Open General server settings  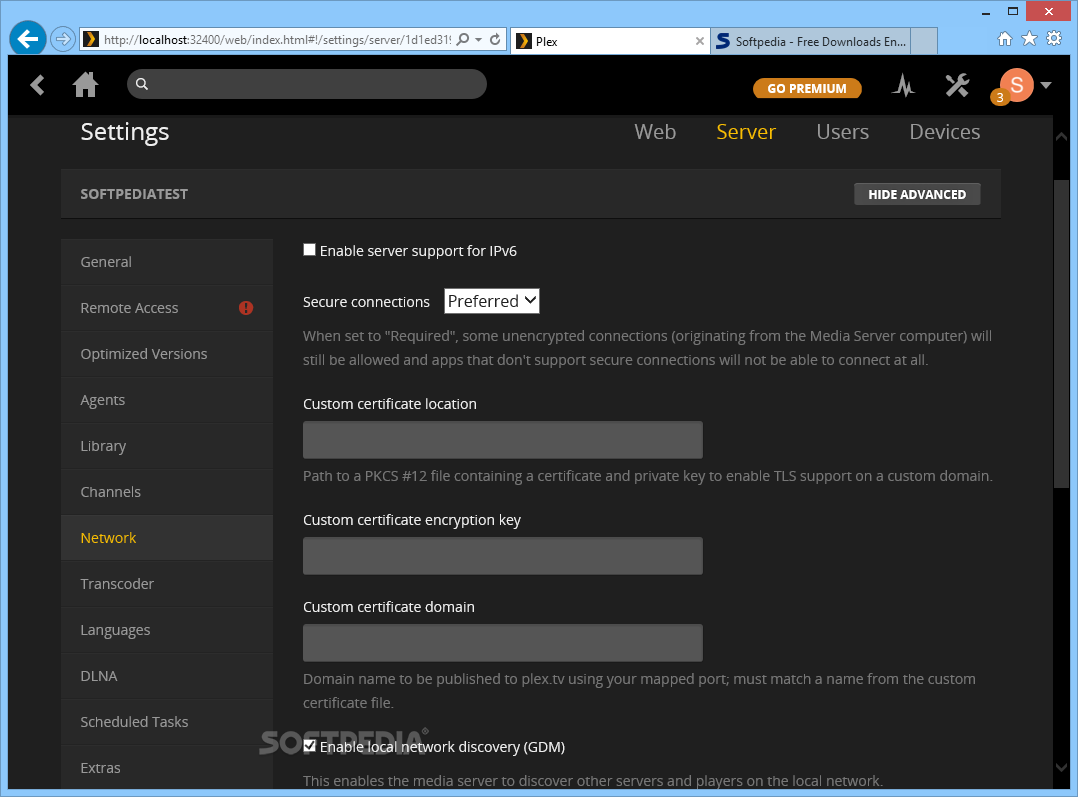167,262
